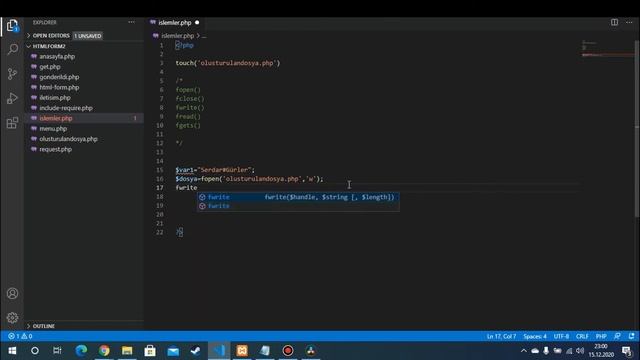Viewport: 640px width, 360px height.
Task: Open Windows action center notifications
Action: tap(627, 351)
